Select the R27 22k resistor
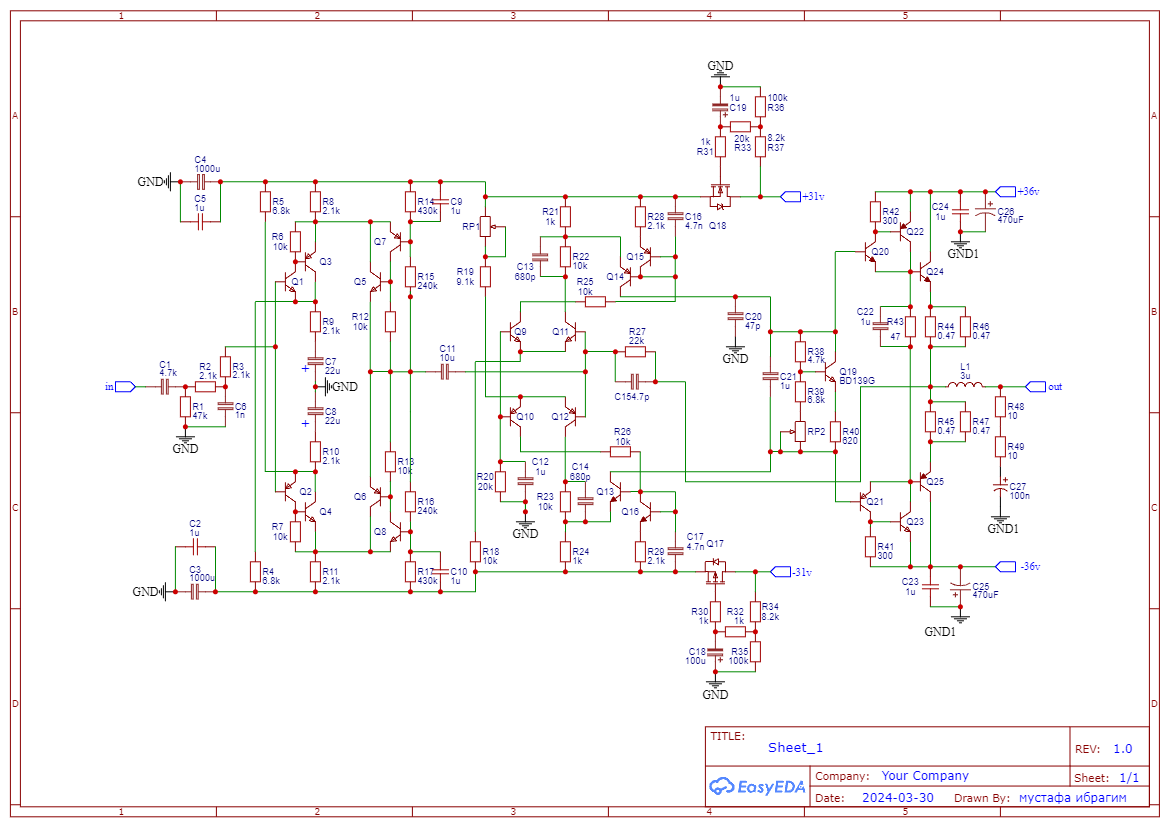This screenshot has height=827, width=1169. point(636,351)
